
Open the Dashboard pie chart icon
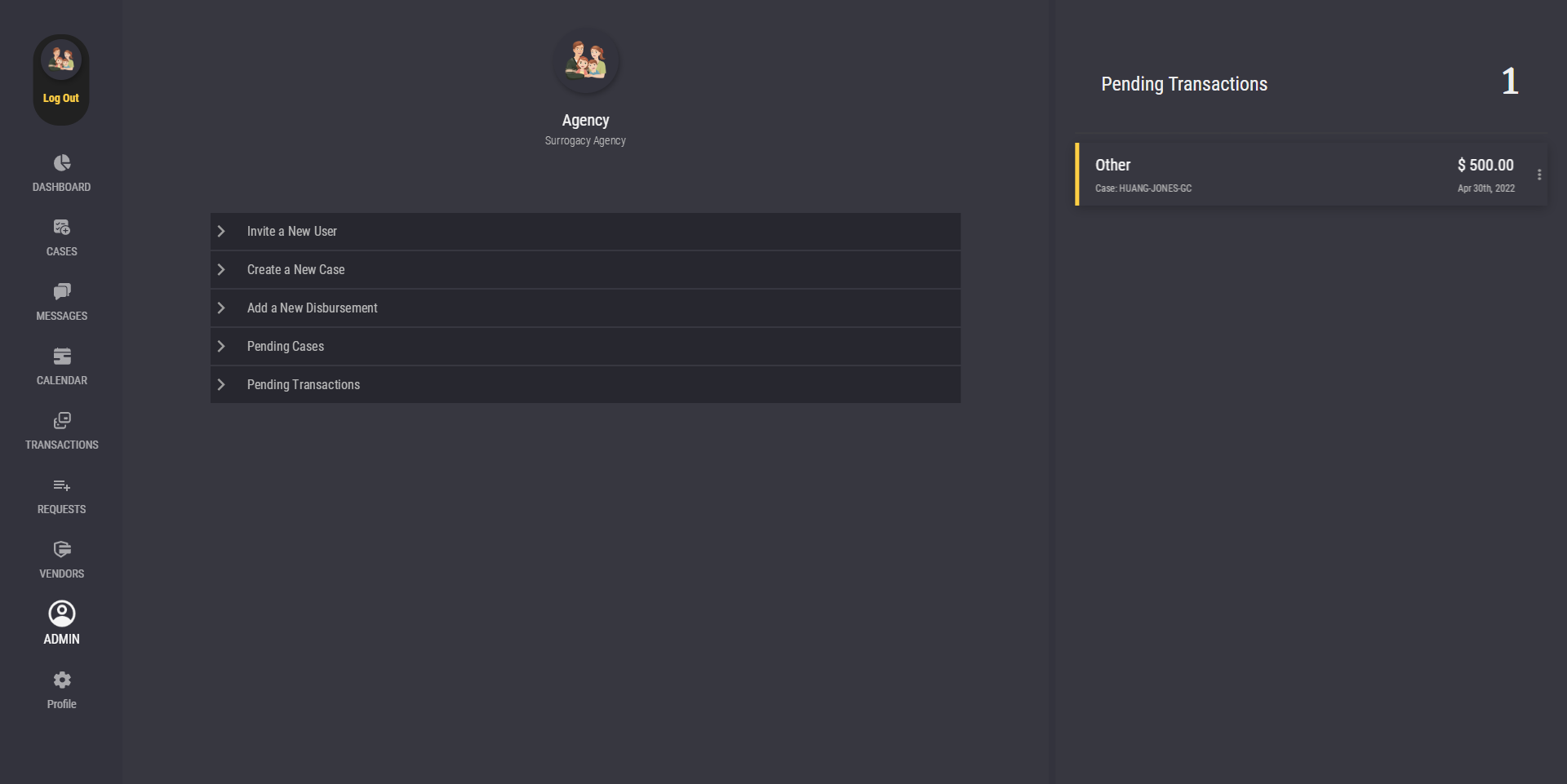tap(62, 163)
